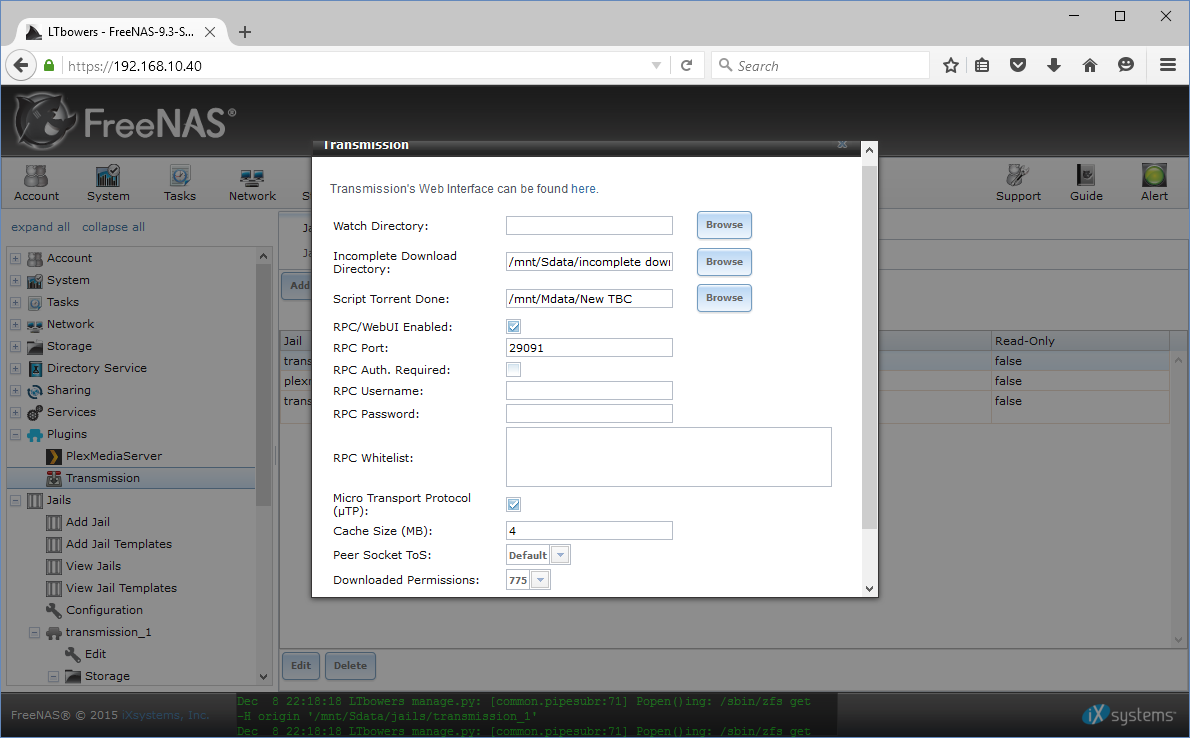1190x738 pixels.
Task: Bookmark this page with the star icon
Action: click(950, 65)
